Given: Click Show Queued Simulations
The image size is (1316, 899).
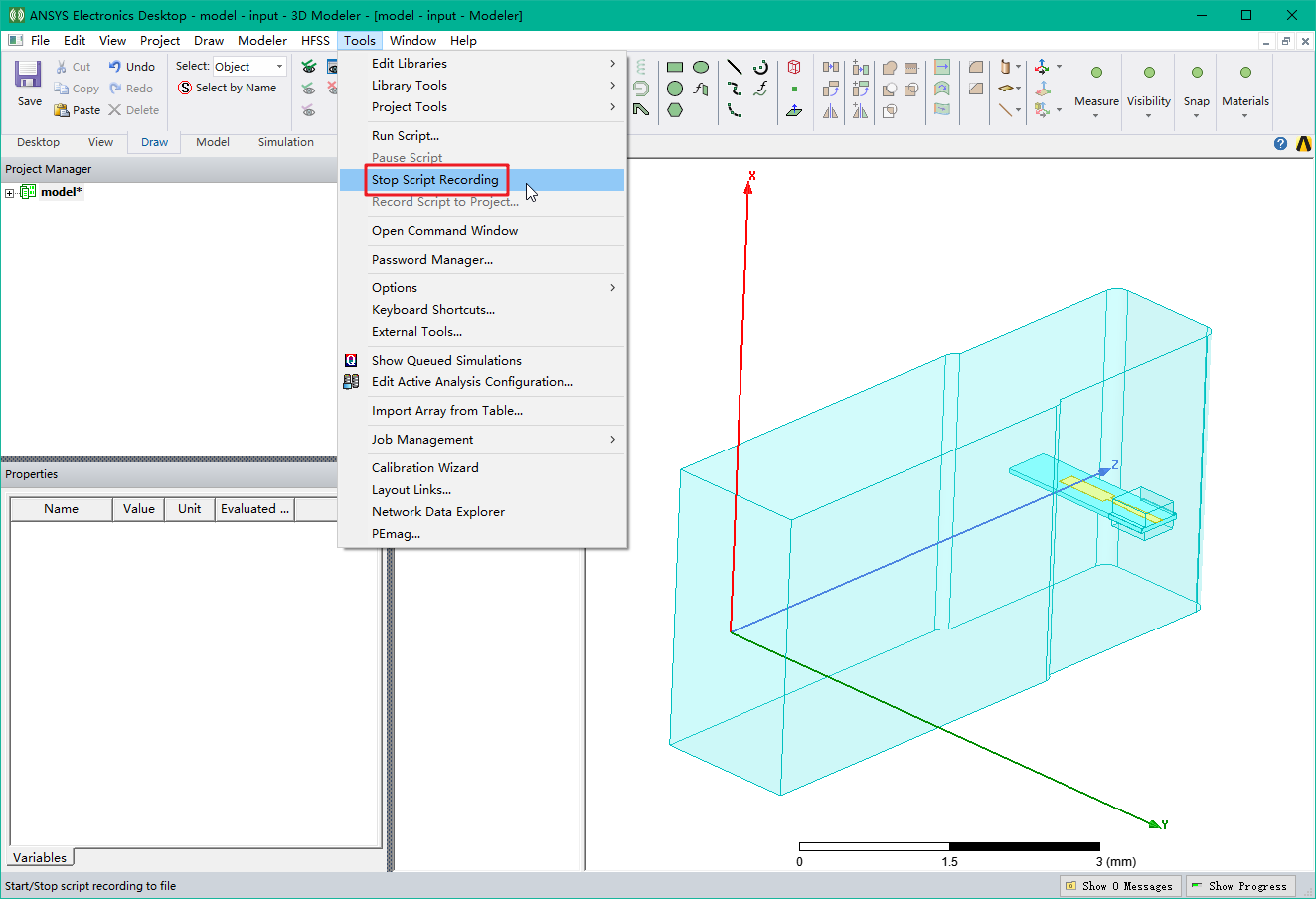Looking at the screenshot, I should coord(482,361).
